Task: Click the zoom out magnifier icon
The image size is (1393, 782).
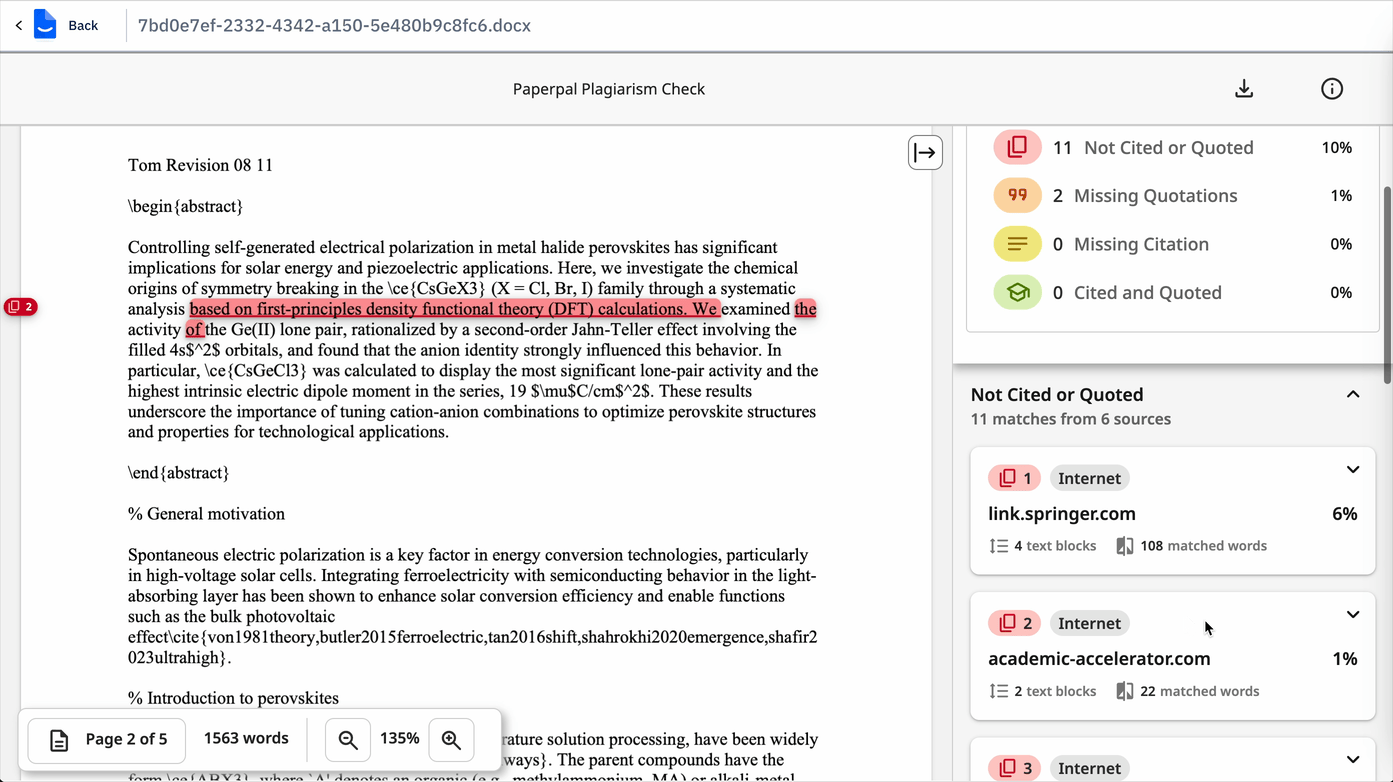Action: [x=348, y=740]
